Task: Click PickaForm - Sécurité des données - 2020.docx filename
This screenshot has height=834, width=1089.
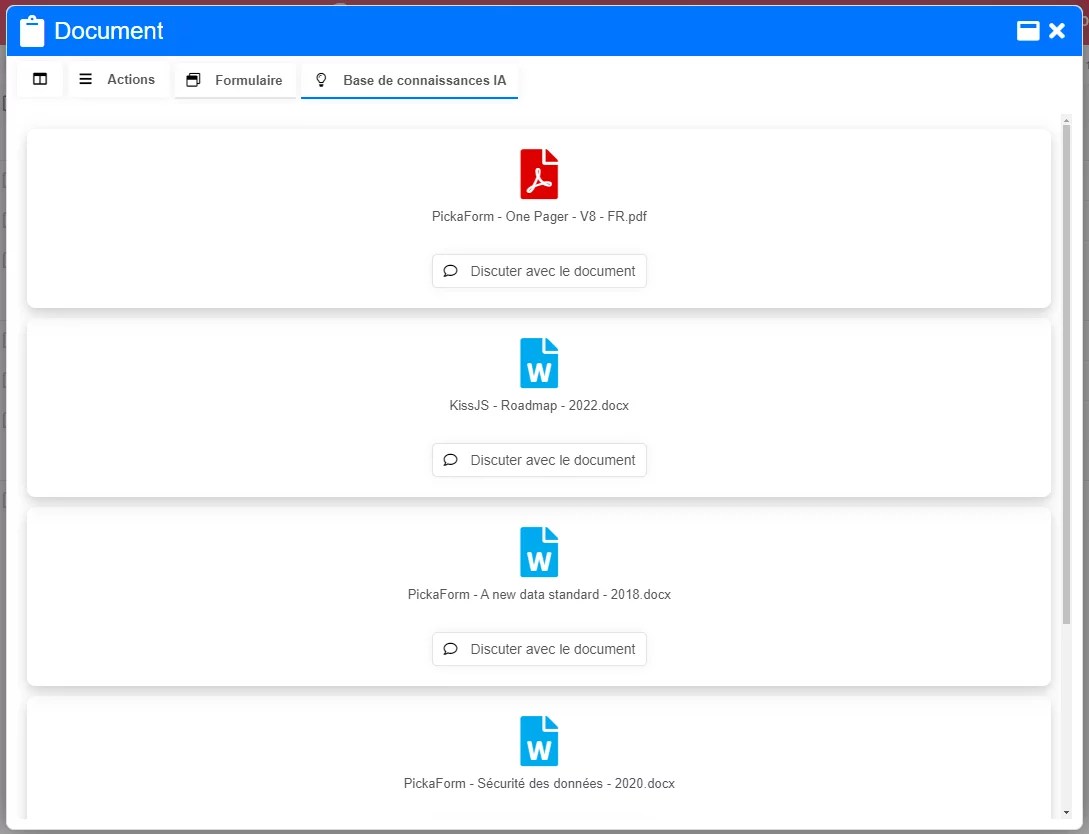Action: pos(539,784)
